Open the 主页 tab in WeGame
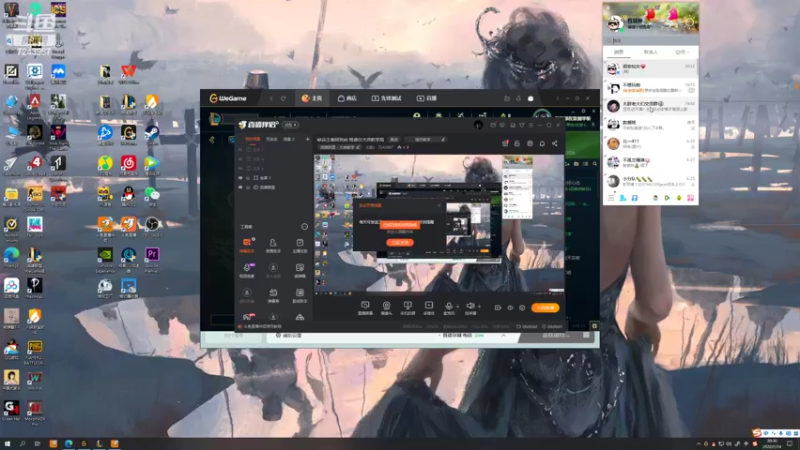This screenshot has width=800, height=450. tap(312, 98)
